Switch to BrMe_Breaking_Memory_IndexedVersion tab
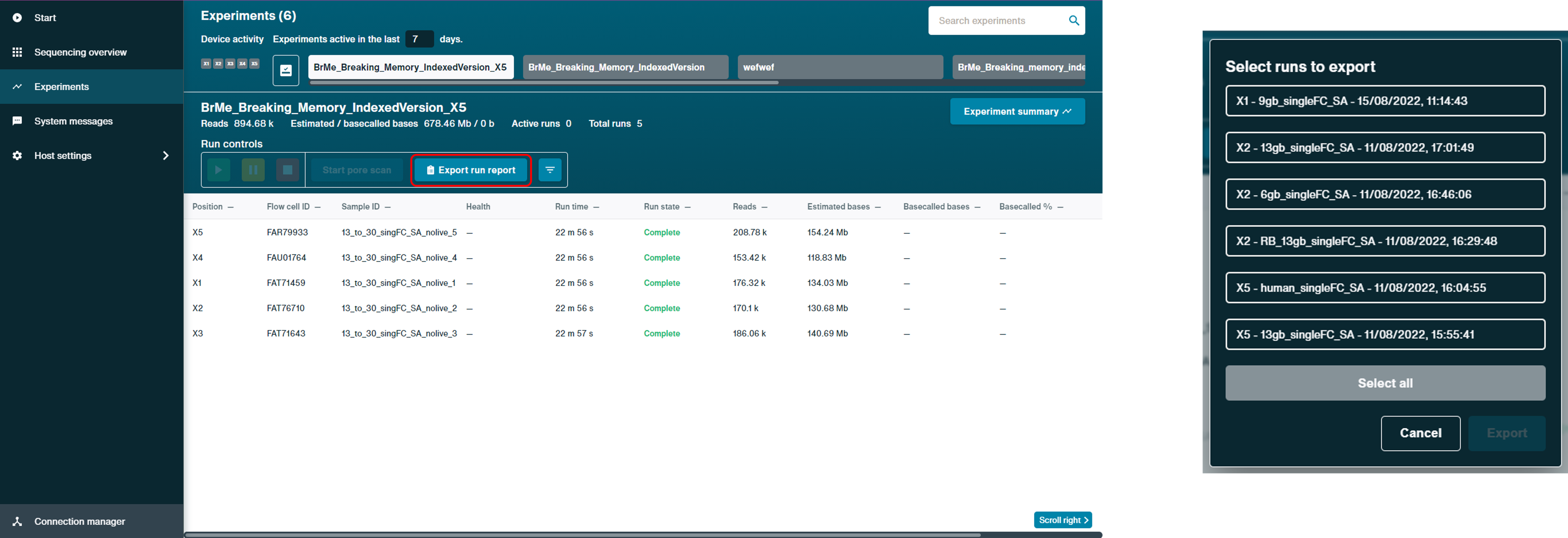1568x538 pixels. point(626,67)
